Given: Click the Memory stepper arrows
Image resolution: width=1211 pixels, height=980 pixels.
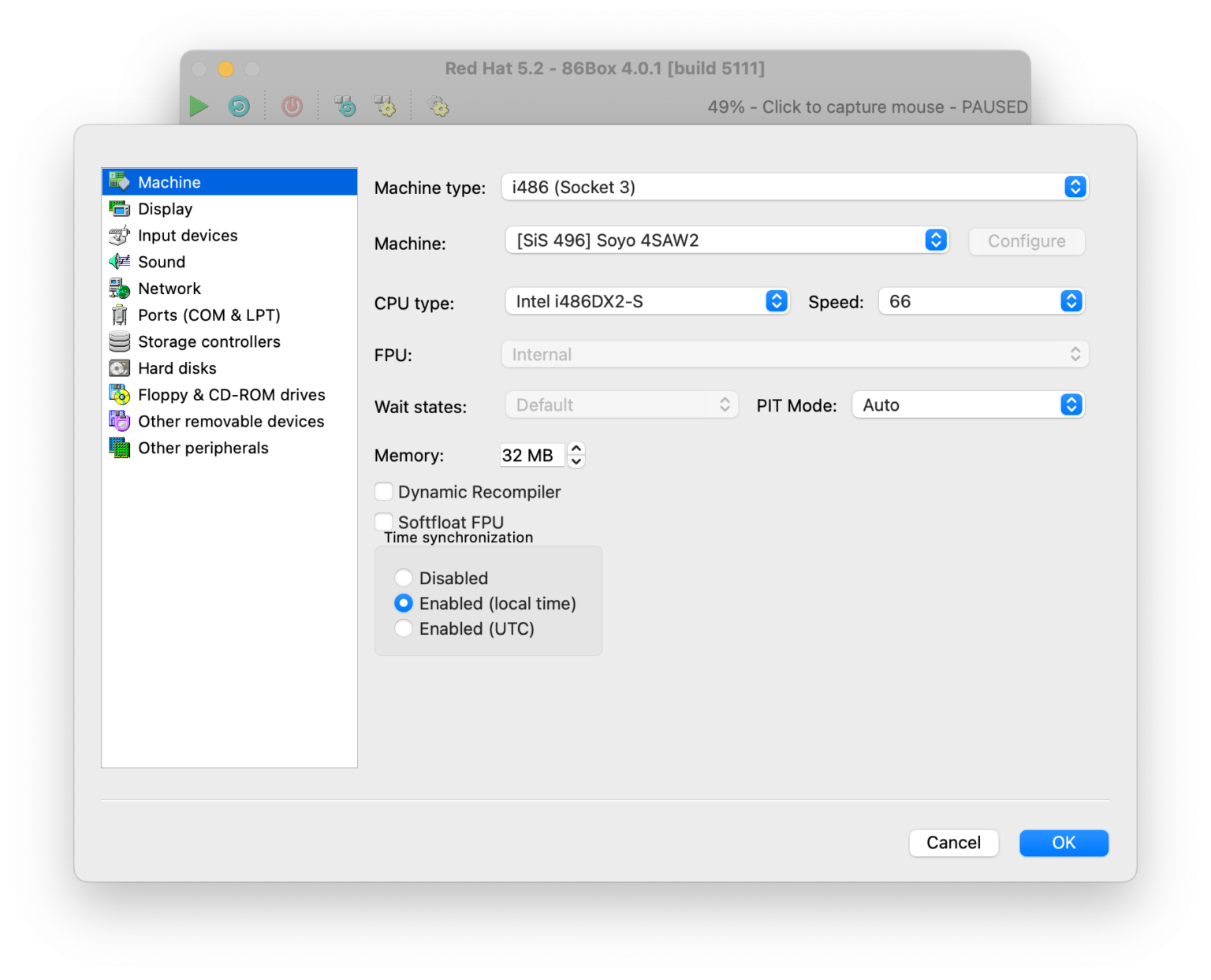Looking at the screenshot, I should pos(576,455).
